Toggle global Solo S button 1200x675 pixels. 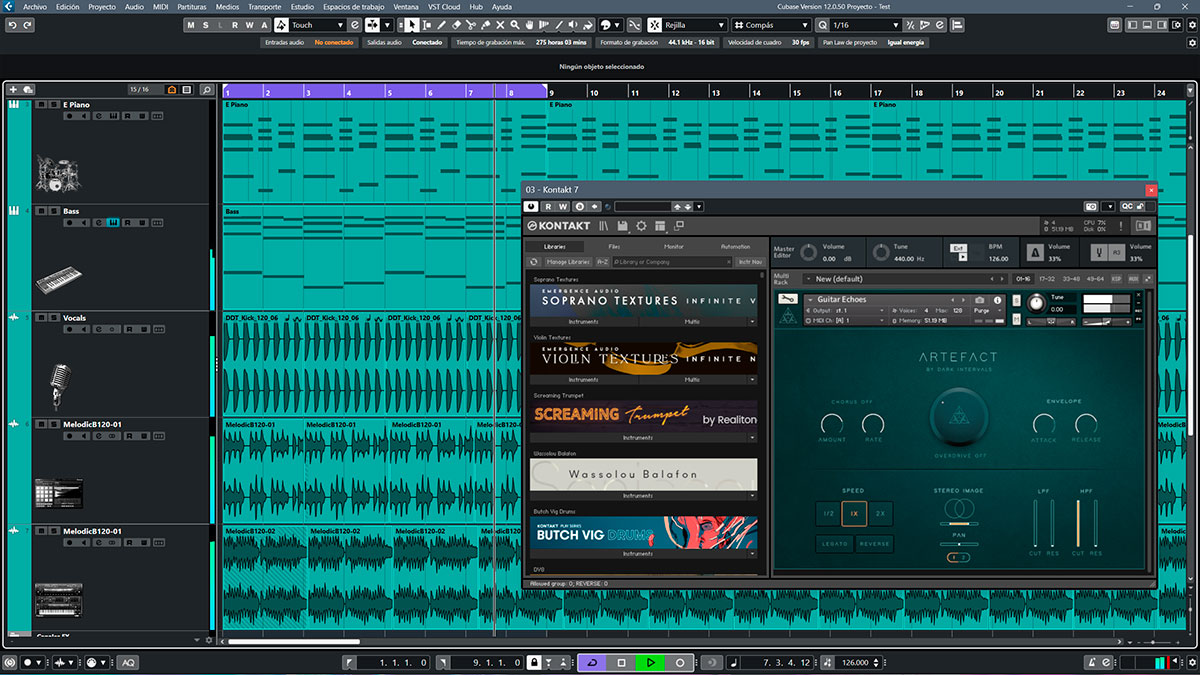205,24
